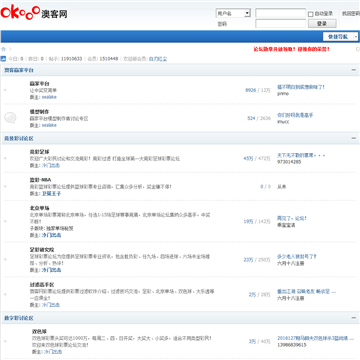Image resolution: width=360 pixels, height=360 pixels.
Task: Collapse the 赢家平台 category section
Action: tap(354, 70)
